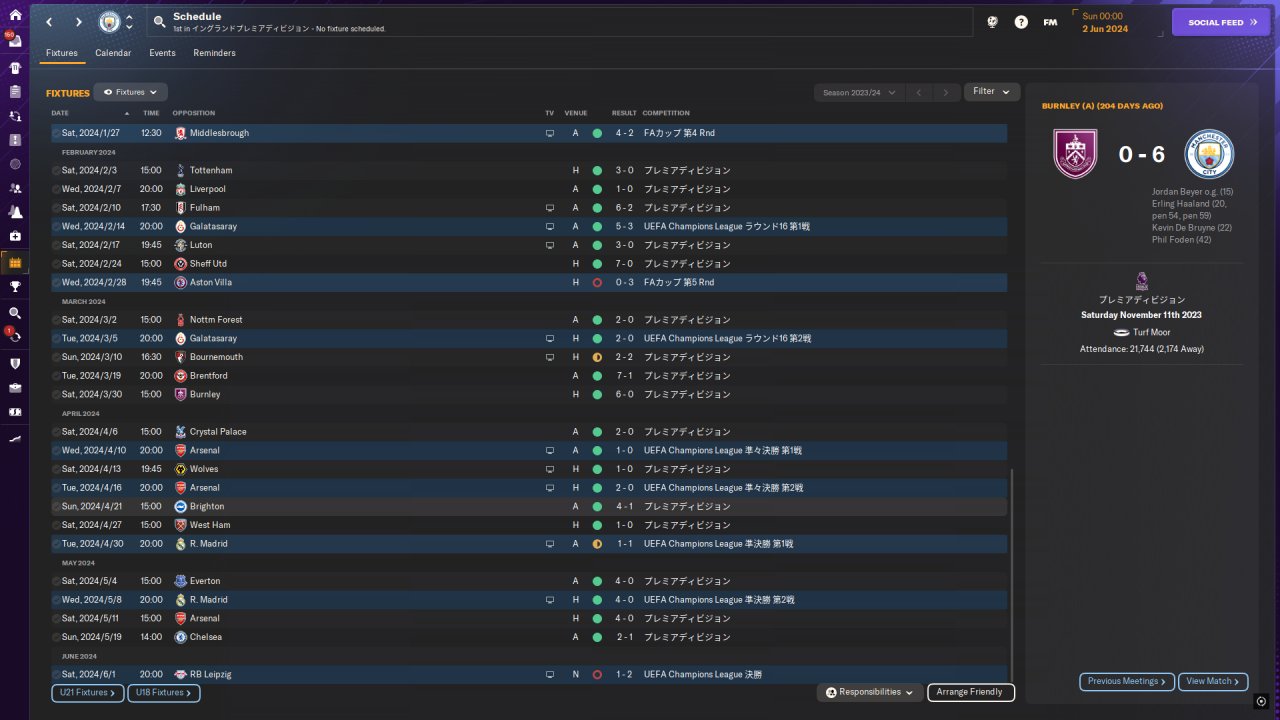Toggle the check circle for Everton fixture
Screen dimensions: 1280x720
(x=56, y=581)
